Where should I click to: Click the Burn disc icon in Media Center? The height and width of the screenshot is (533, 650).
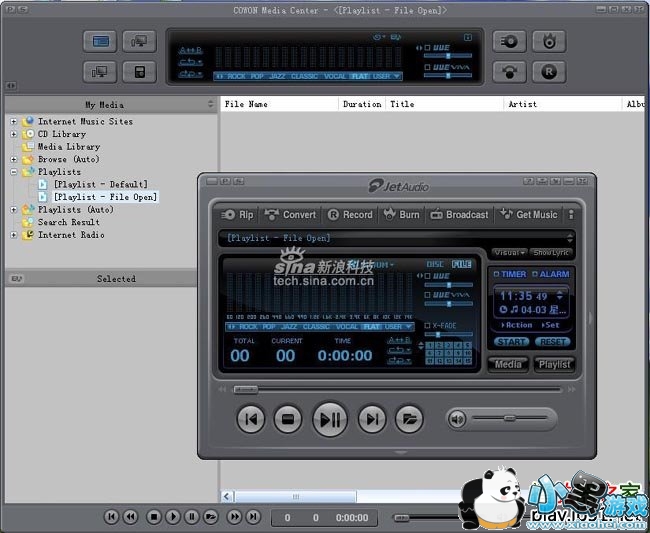click(549, 41)
